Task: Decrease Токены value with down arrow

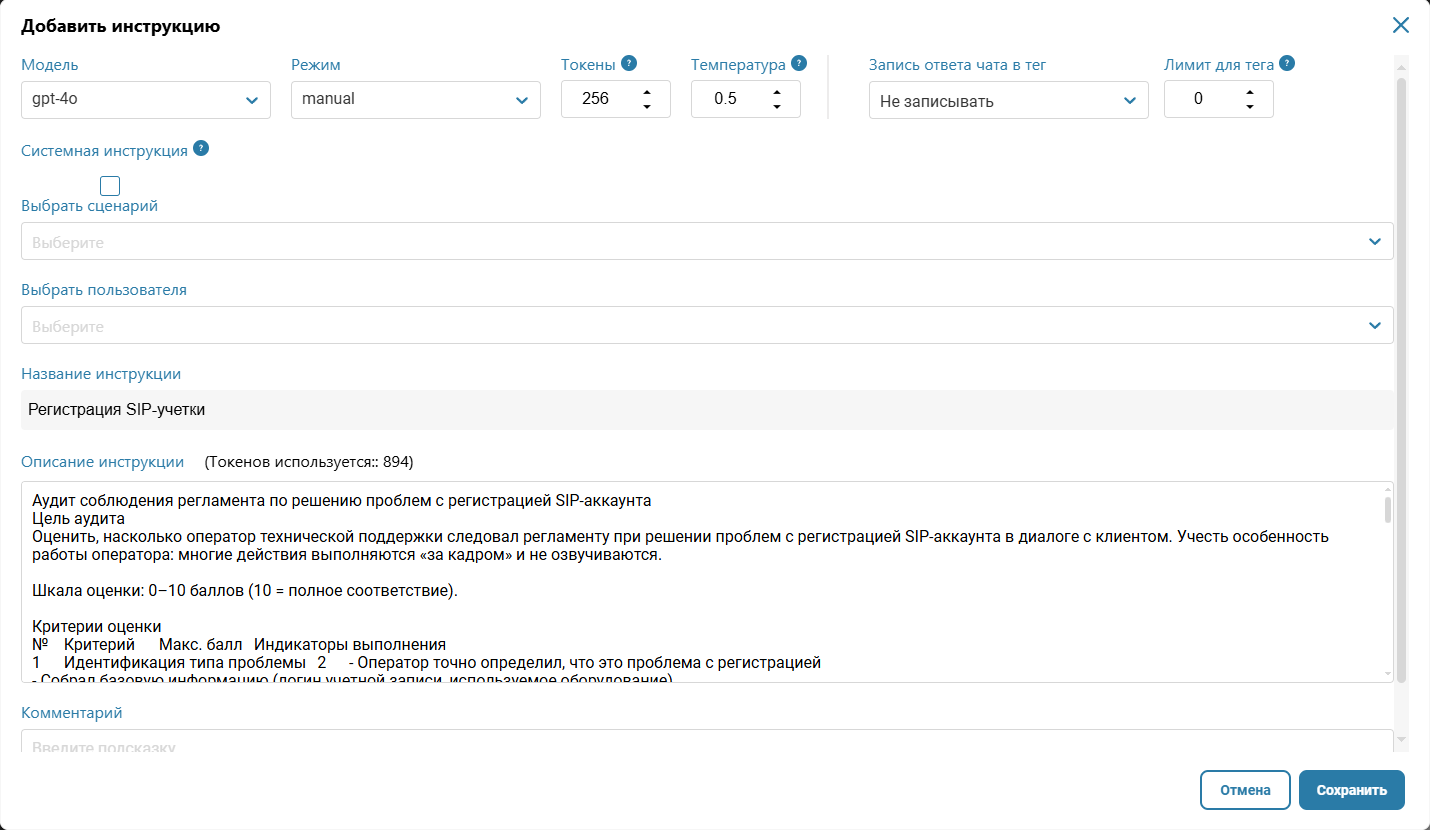Action: click(x=647, y=107)
